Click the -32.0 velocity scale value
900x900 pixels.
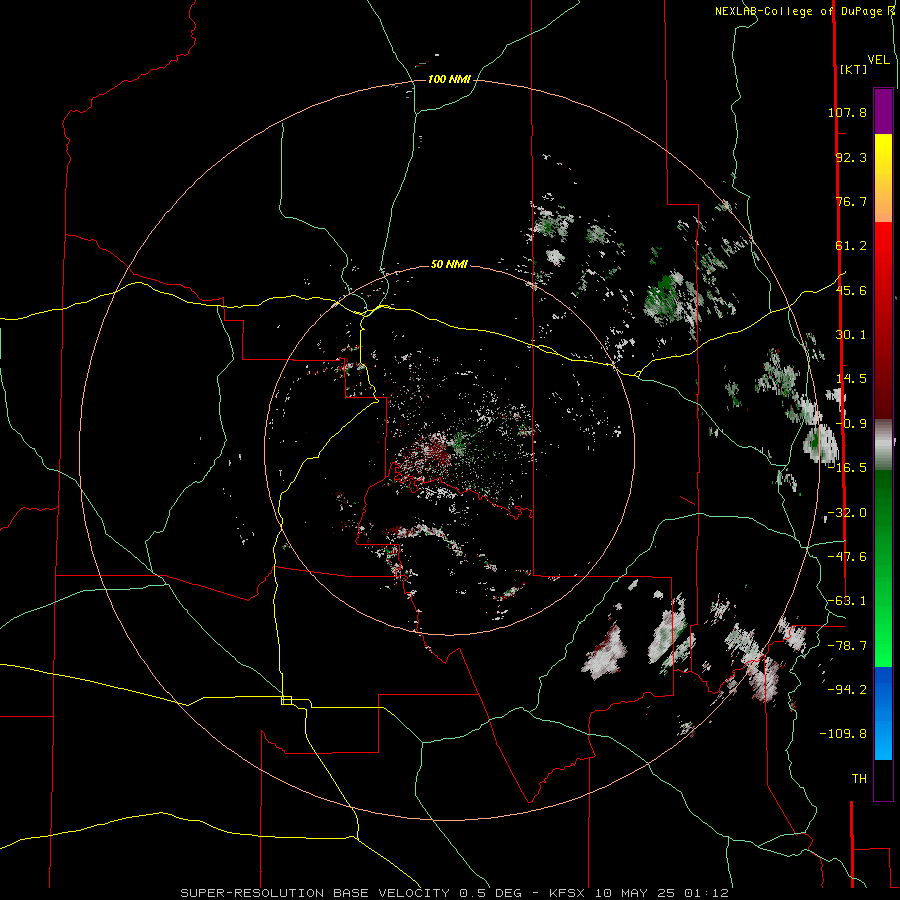[x=847, y=513]
